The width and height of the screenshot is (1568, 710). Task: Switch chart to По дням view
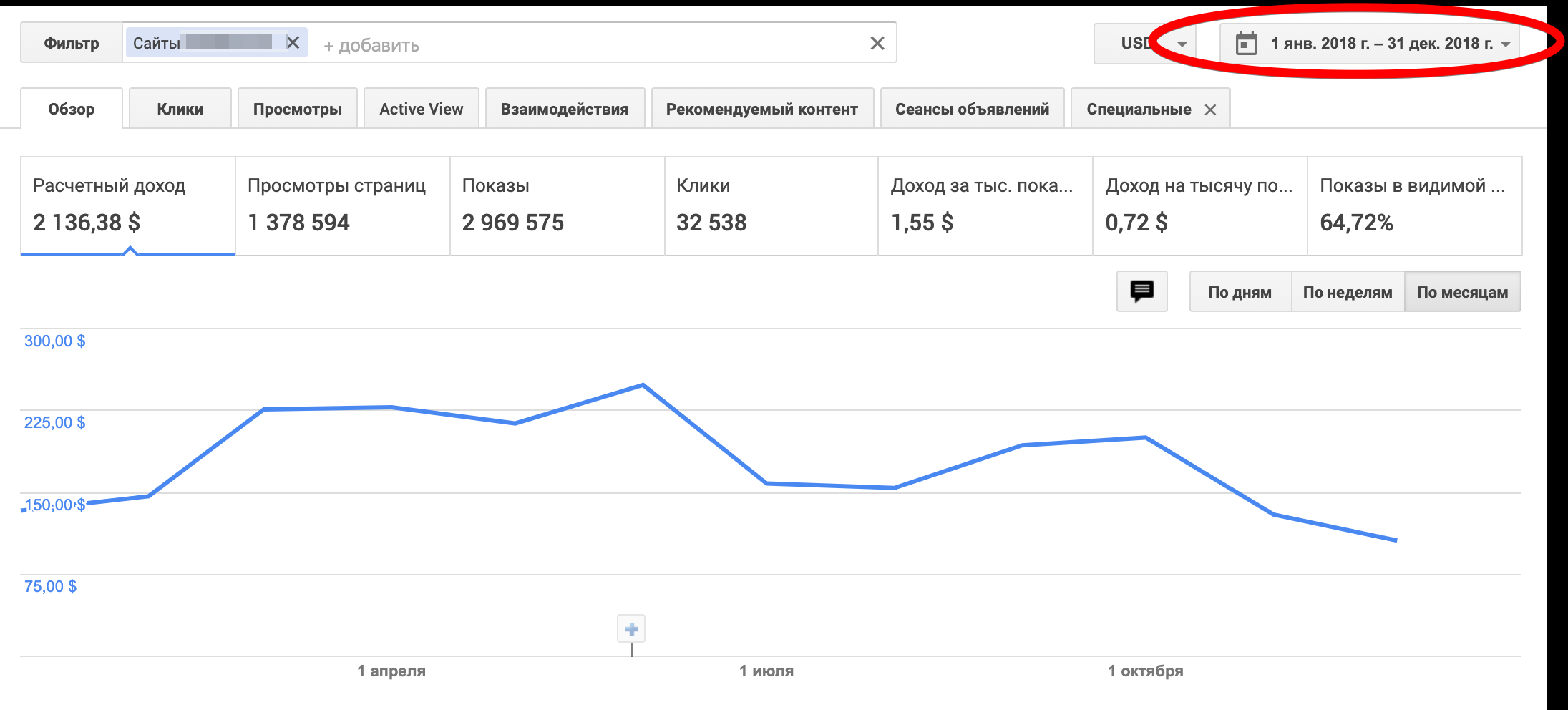click(x=1240, y=292)
